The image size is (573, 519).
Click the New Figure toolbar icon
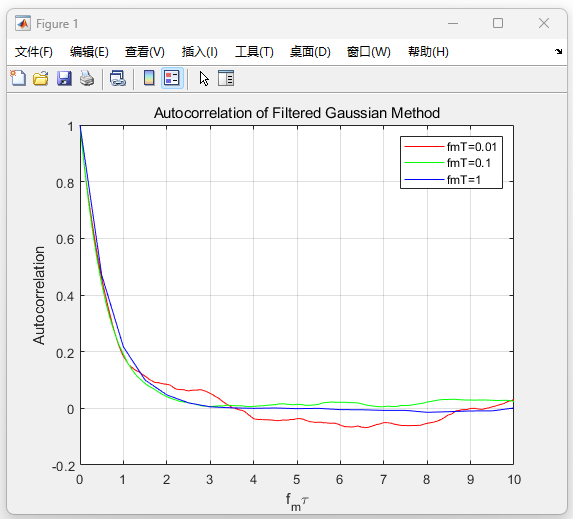[18, 78]
